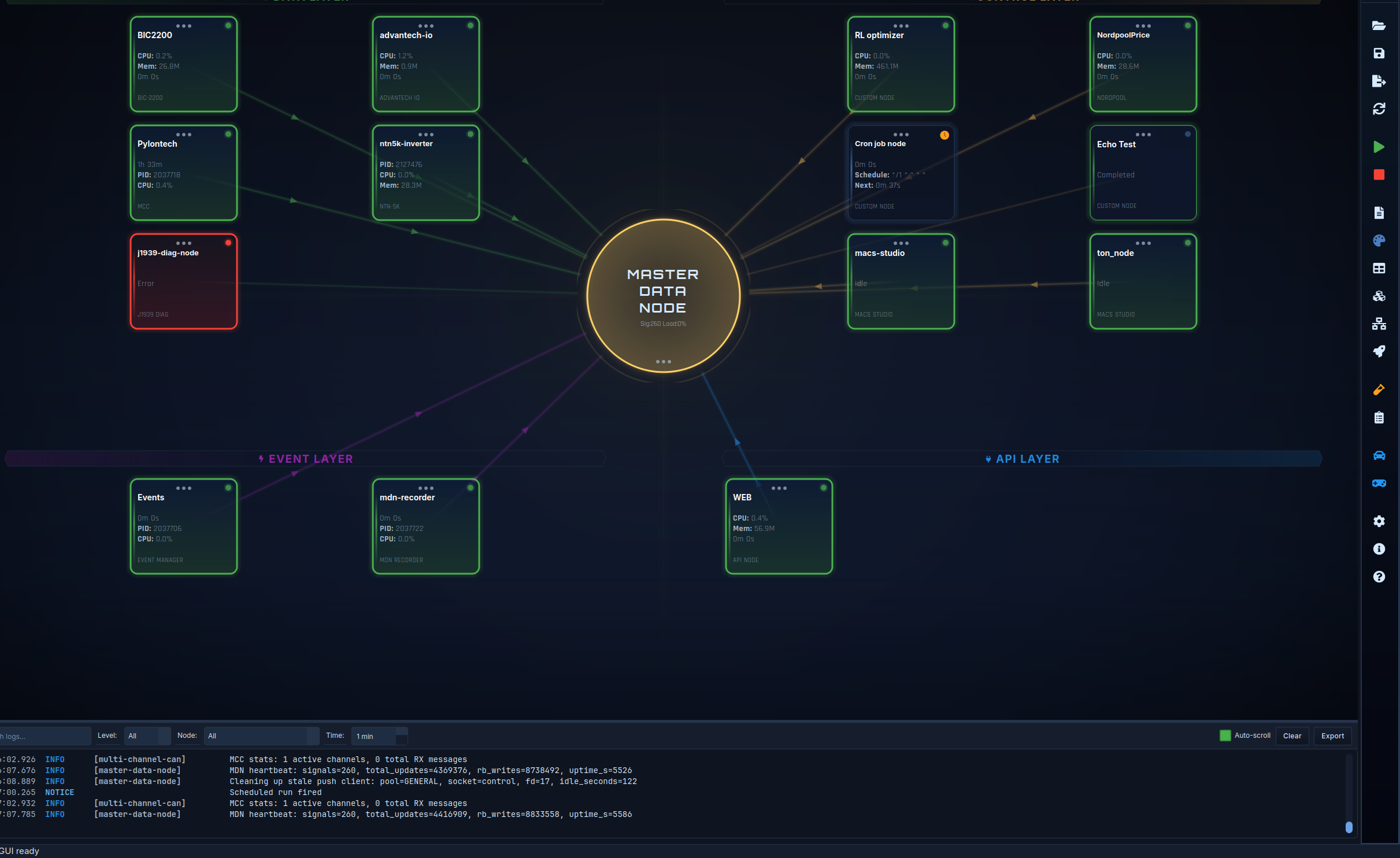Click the rocket deploy icon
Screen dimensions: 1400x858
1379,351
